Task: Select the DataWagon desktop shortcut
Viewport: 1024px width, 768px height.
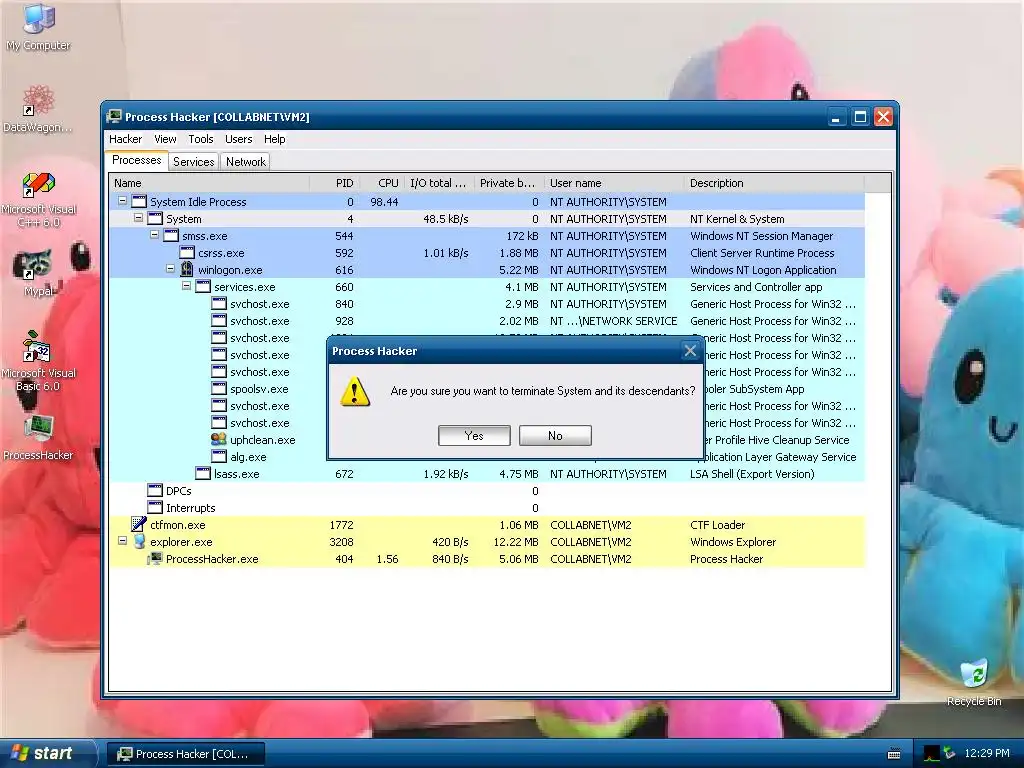Action: tap(38, 109)
